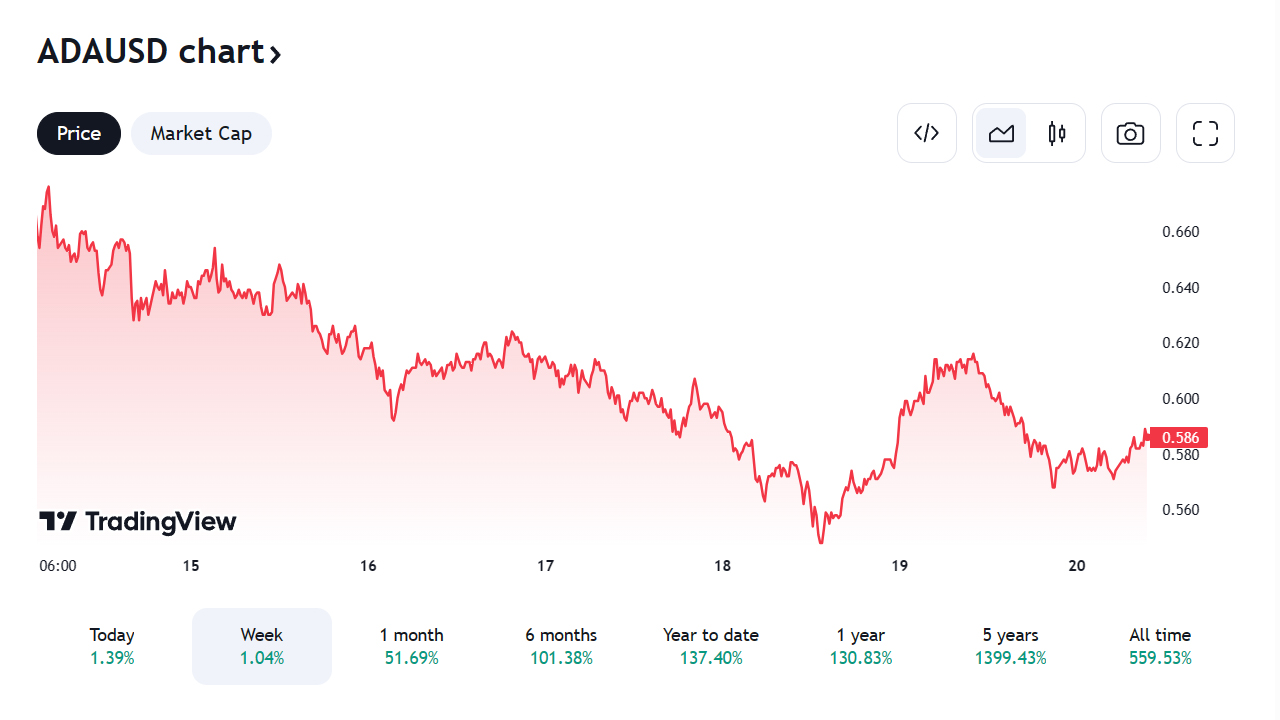Show the 6 months range
Screen dimensions: 1280x720
(x=561, y=646)
